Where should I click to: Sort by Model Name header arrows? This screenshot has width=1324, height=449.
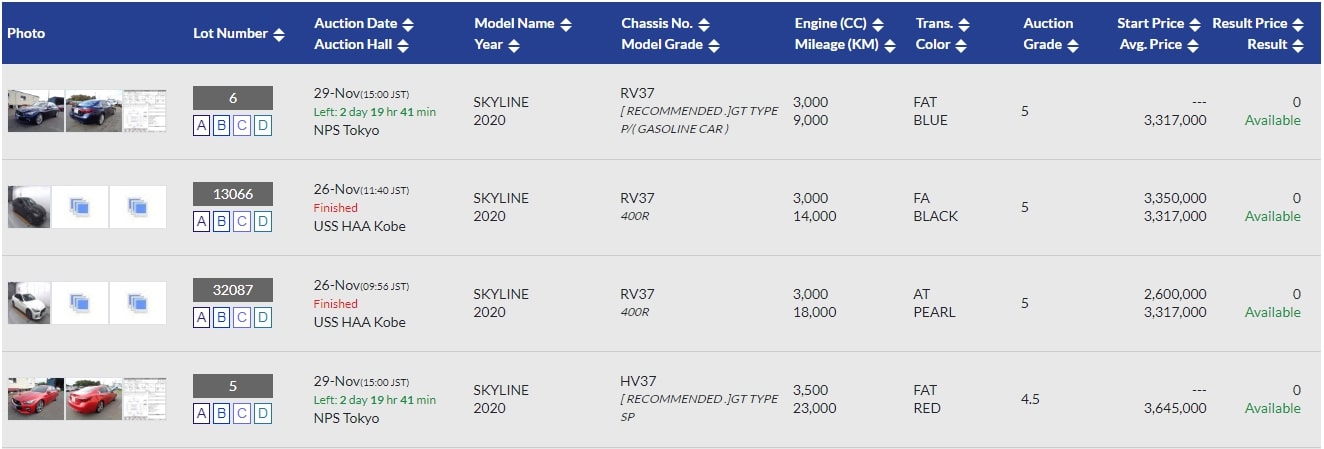coord(565,24)
